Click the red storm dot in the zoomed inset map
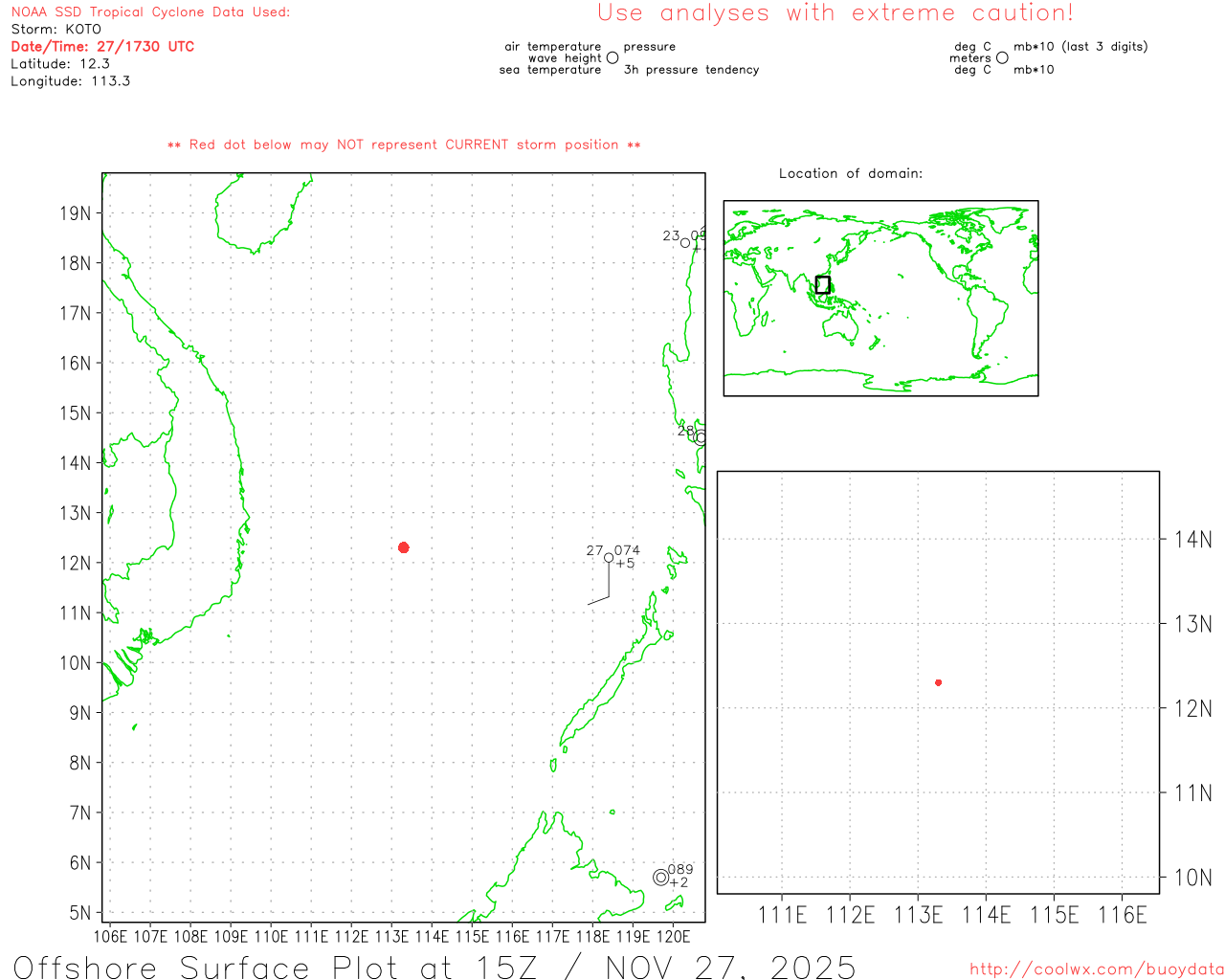Image resolution: width=1225 pixels, height=980 pixels. point(939,682)
